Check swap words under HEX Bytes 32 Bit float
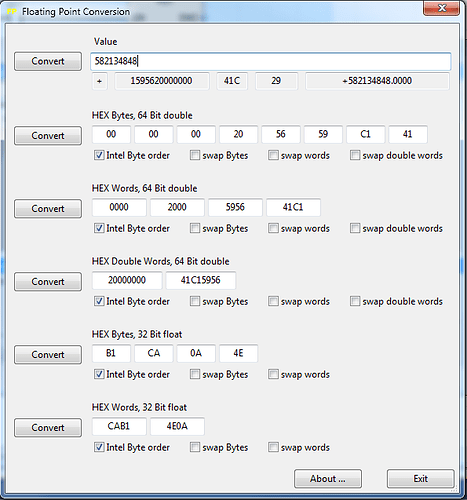467x500 pixels. pos(273,374)
